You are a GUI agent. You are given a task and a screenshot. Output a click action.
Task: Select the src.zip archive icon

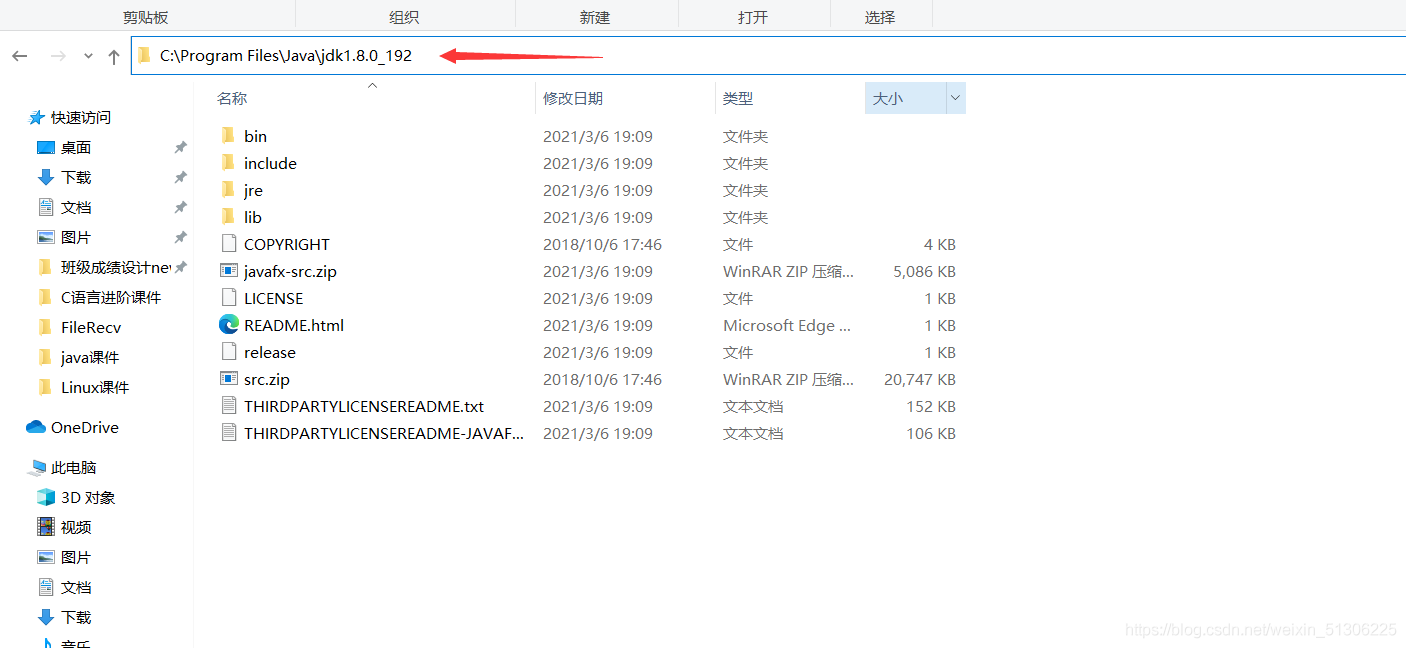(x=229, y=379)
